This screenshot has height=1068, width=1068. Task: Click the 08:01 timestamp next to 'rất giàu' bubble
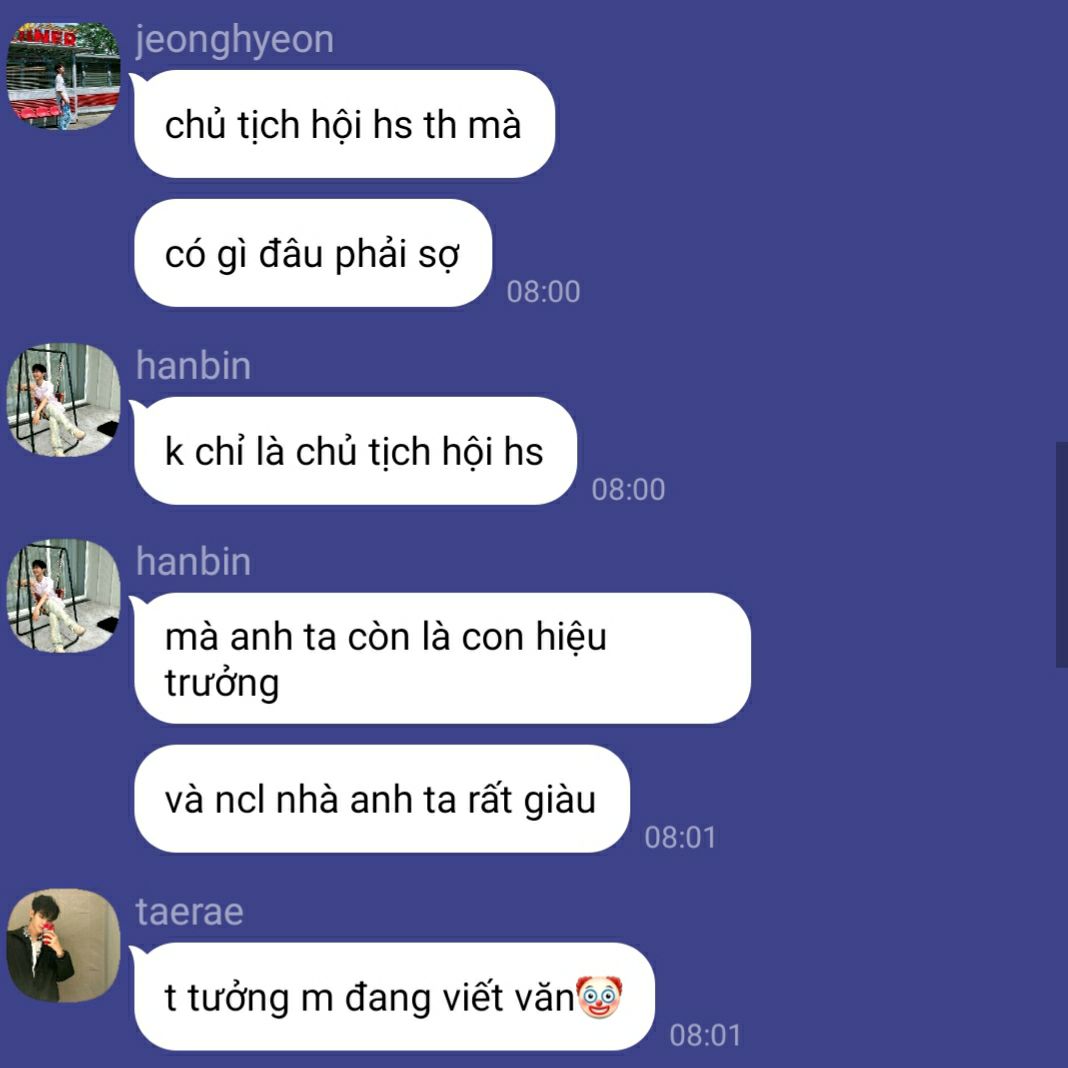(x=680, y=837)
